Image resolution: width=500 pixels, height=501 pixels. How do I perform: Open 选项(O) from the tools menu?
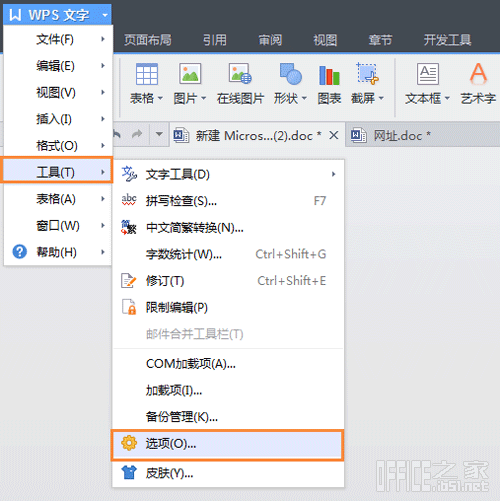228,445
